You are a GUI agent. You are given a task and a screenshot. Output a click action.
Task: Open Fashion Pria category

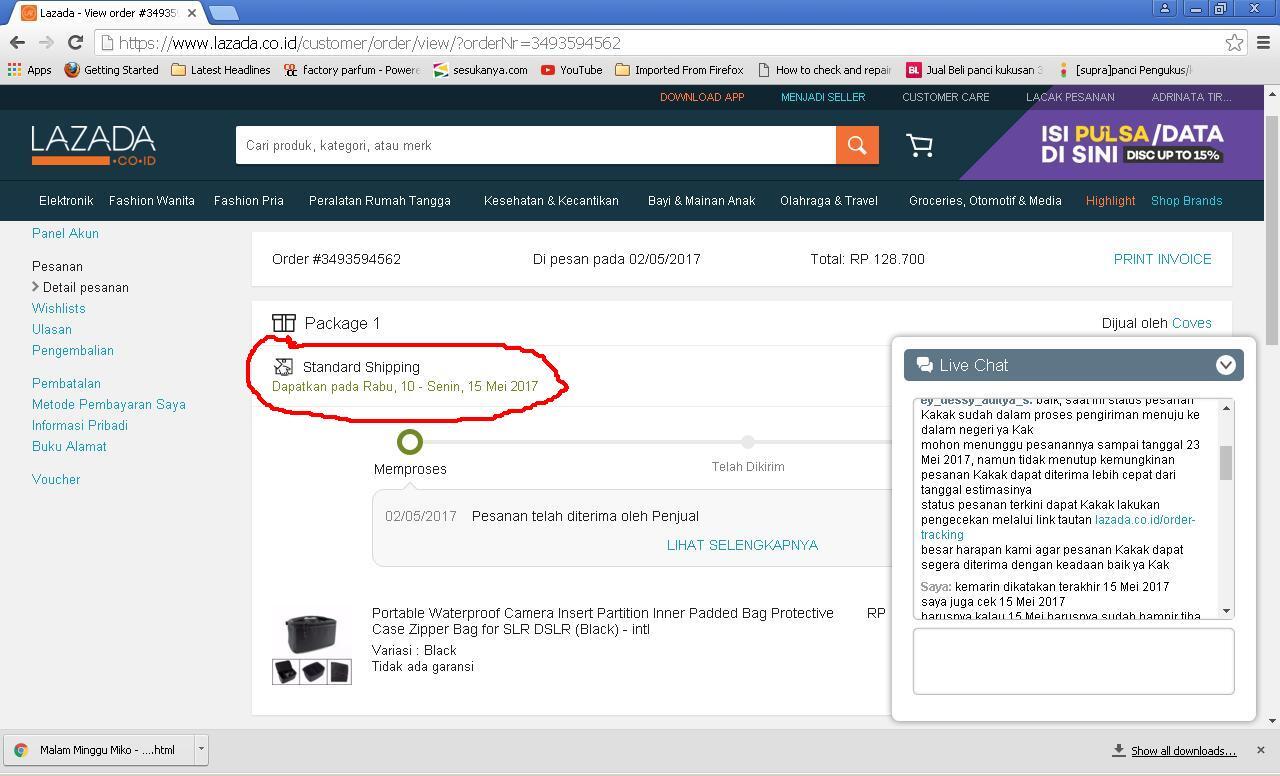(249, 201)
